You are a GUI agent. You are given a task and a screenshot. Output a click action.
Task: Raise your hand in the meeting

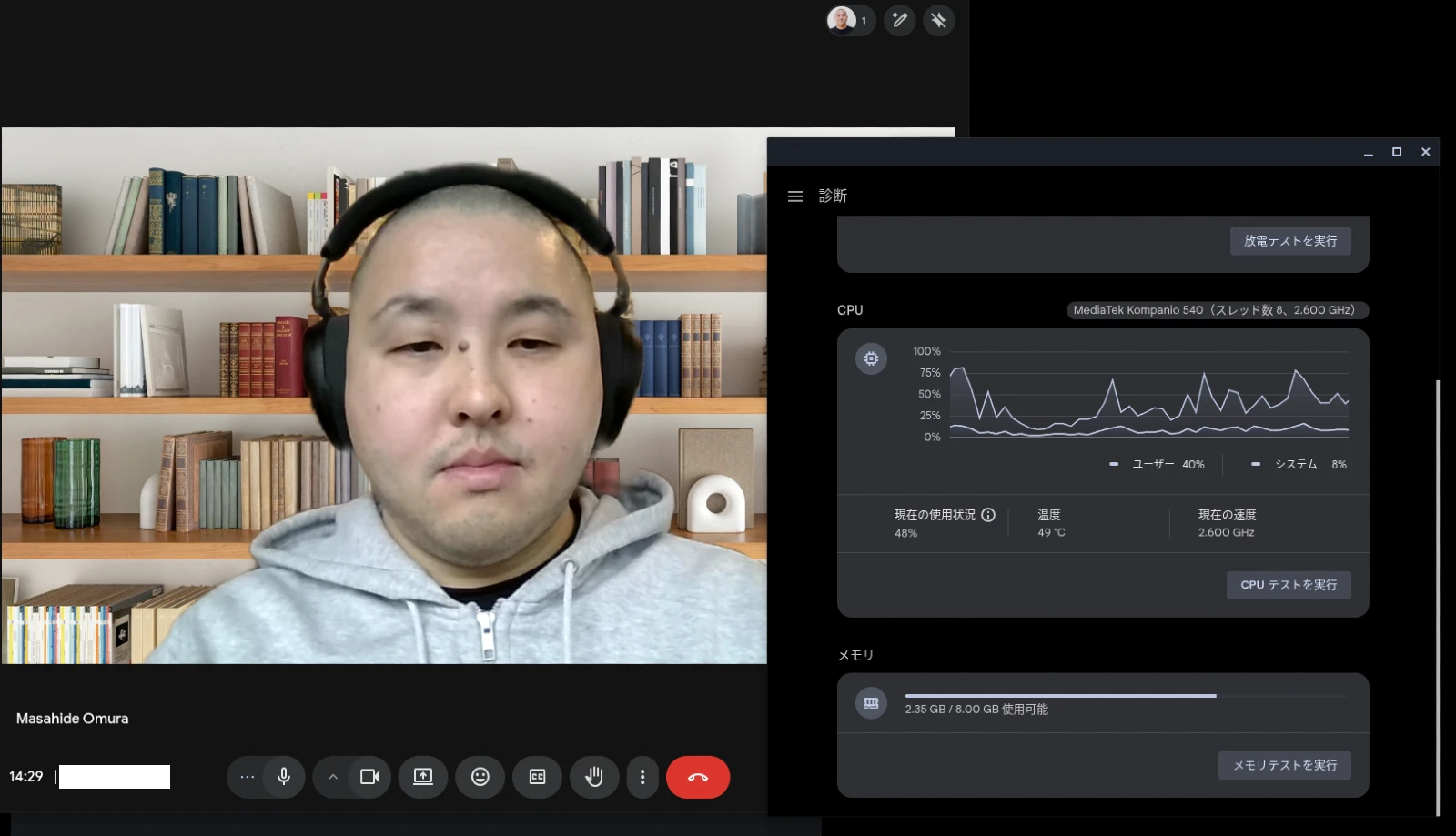point(594,777)
